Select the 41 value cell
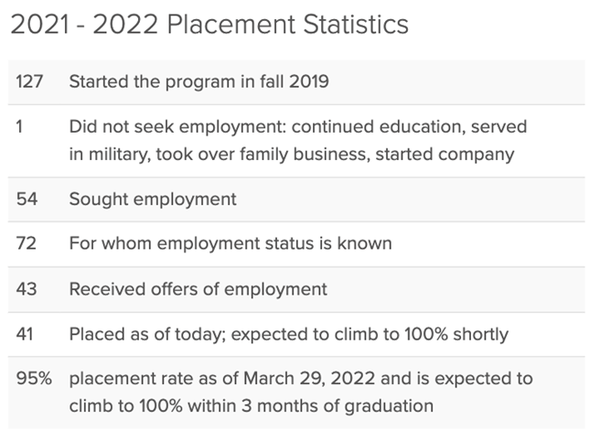The image size is (600, 441). [24, 334]
